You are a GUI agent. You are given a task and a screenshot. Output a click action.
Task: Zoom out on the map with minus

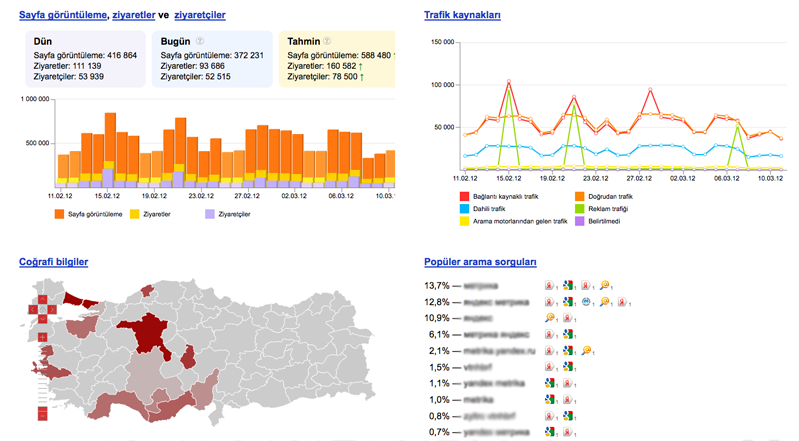42,416
